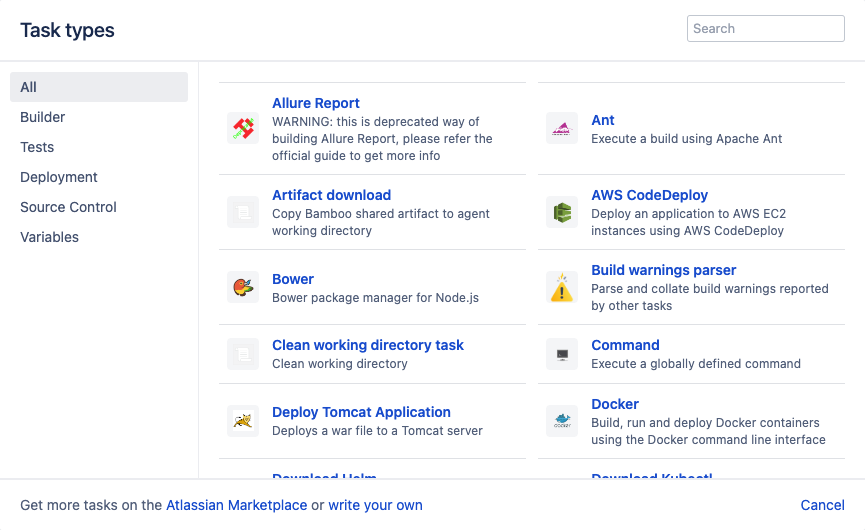Viewport: 865px width, 530px height.
Task: Select the Docker task type
Action: [x=615, y=404]
